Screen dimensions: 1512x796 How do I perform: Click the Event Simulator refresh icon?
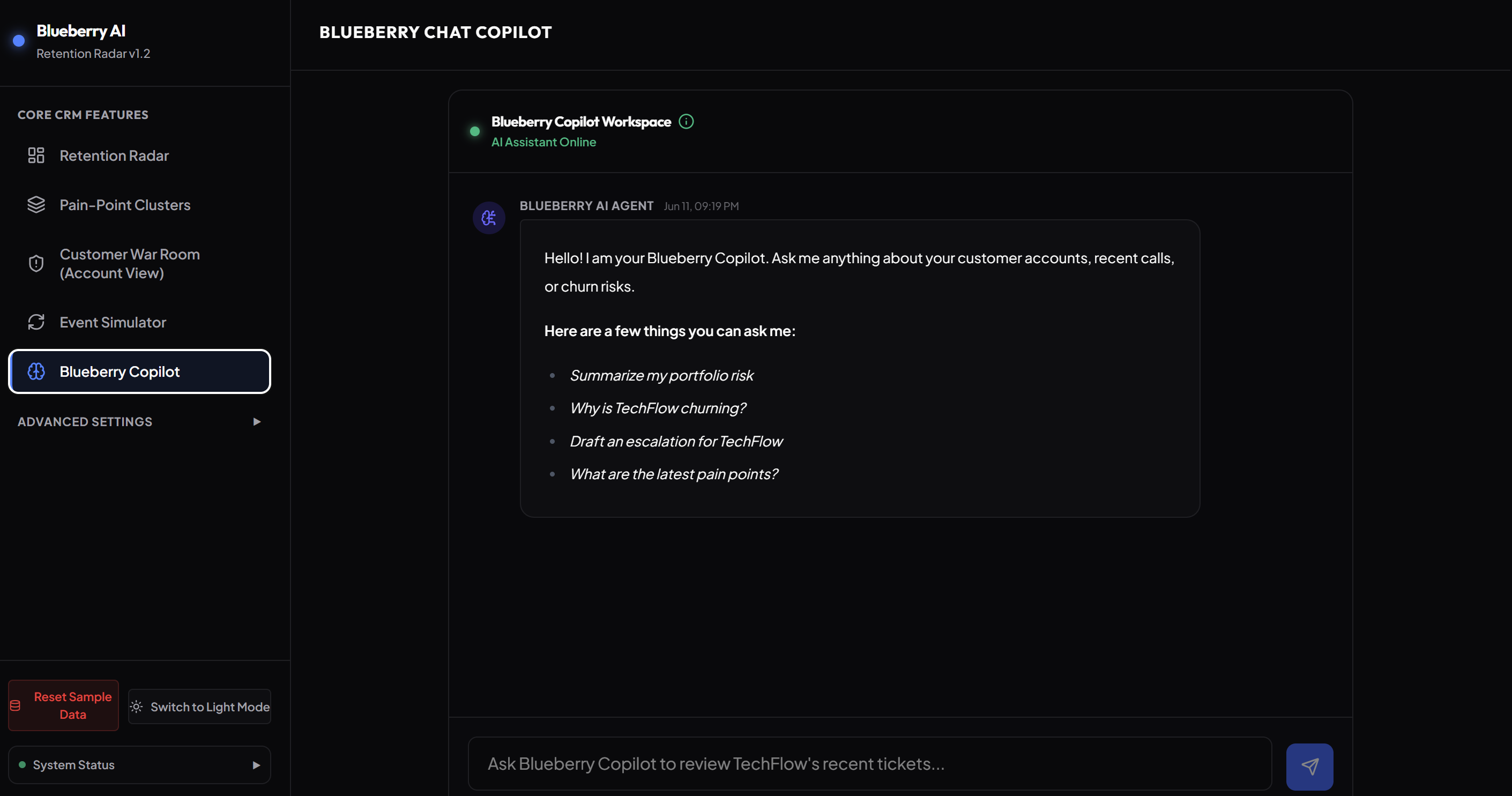36,322
